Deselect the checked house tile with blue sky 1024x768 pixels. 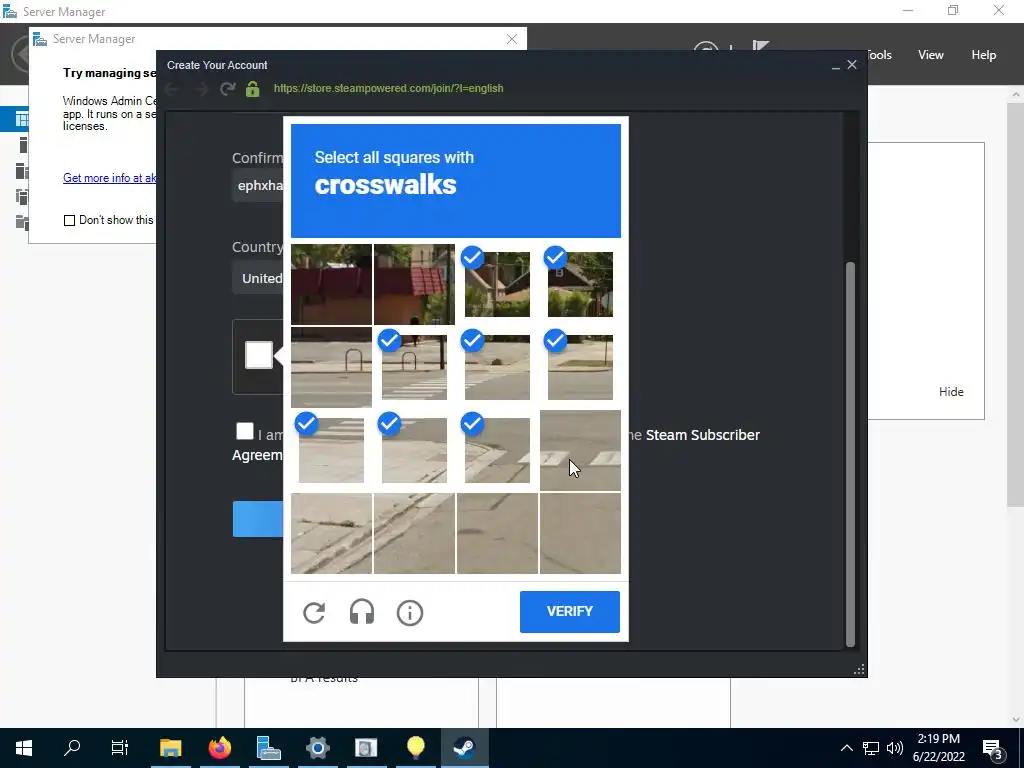(x=497, y=284)
